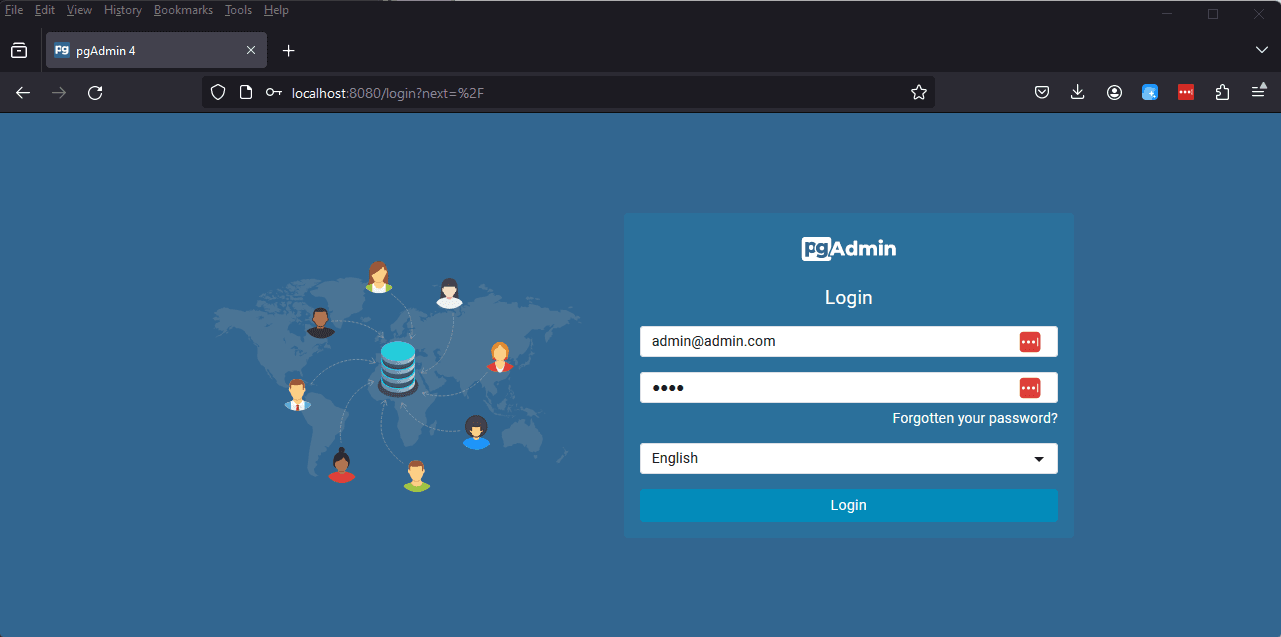Open the Downloads panel
Screen dimensions: 1281x637
click(x=1078, y=93)
